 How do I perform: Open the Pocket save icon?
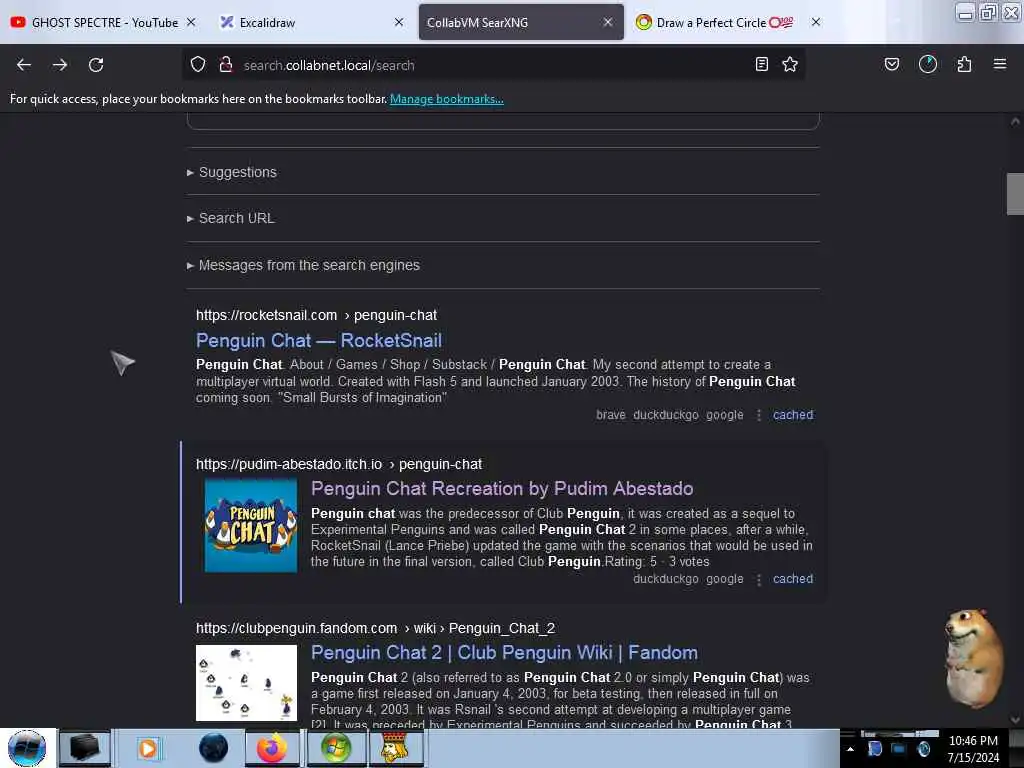pyautogui.click(x=891, y=64)
